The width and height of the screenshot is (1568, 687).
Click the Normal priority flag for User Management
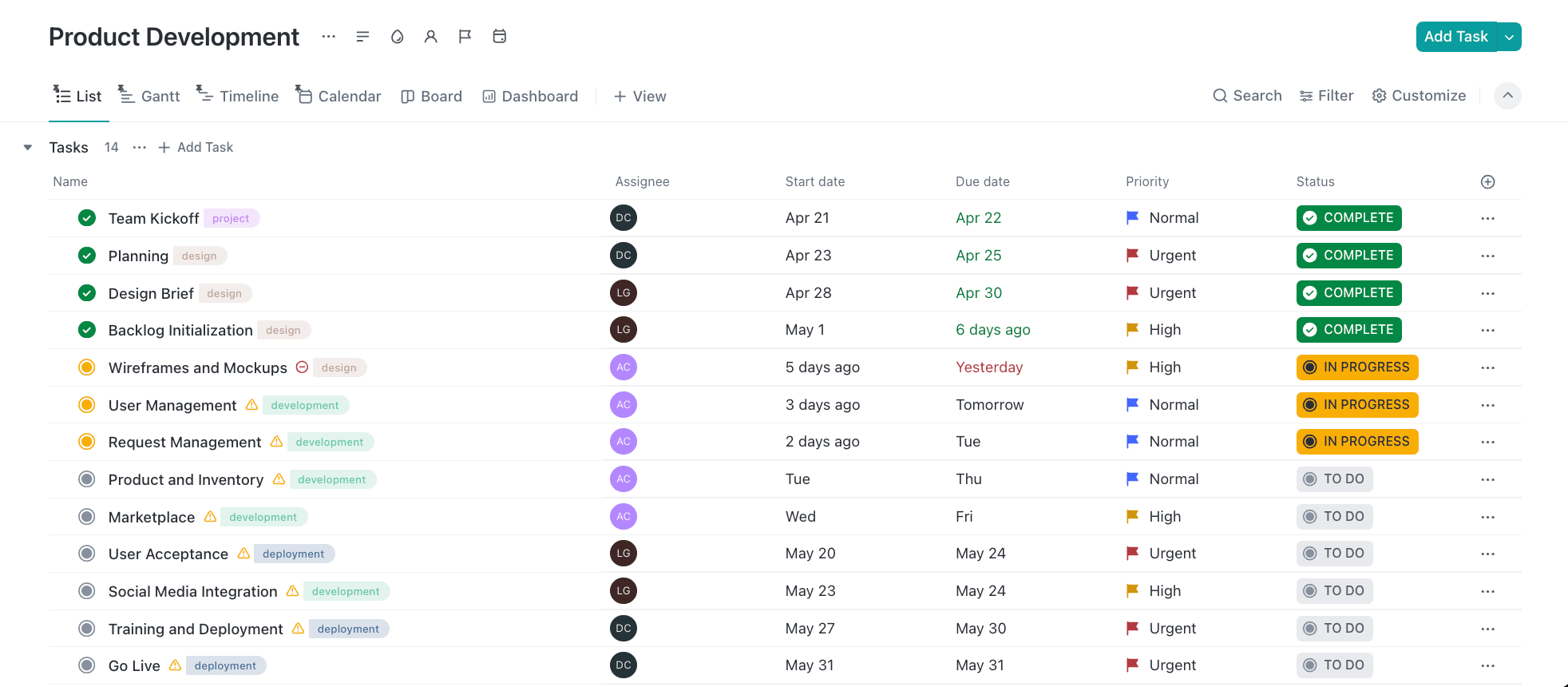(1132, 405)
